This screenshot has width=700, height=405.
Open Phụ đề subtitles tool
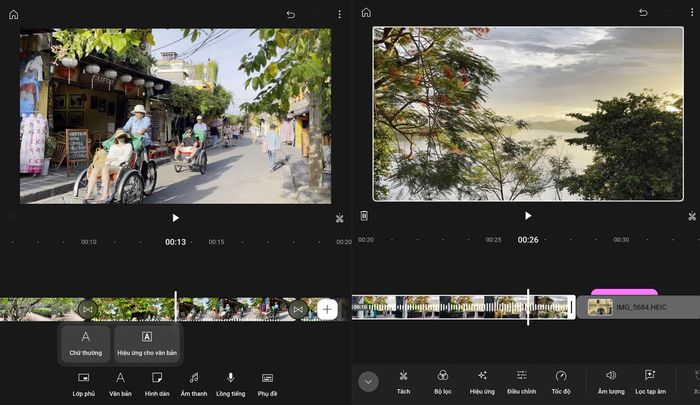point(267,384)
